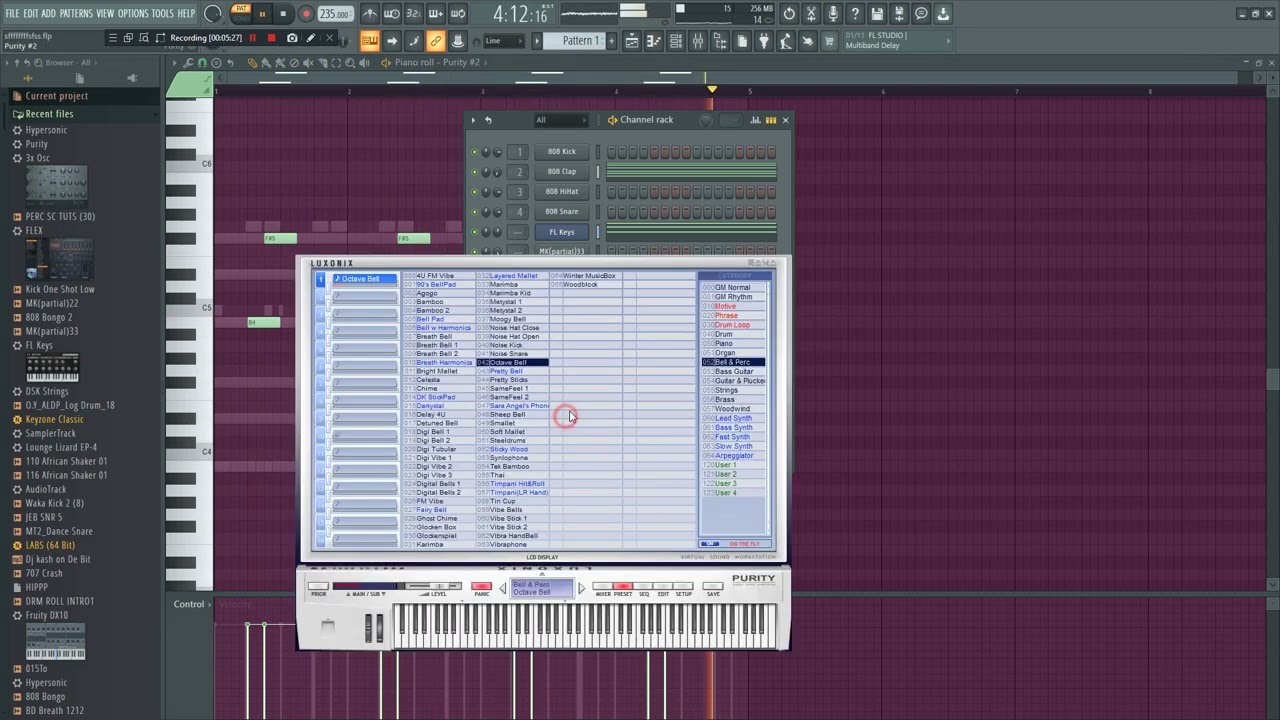Image resolution: width=1280 pixels, height=720 pixels.
Task: Click the SAVE button on Purity
Action: [x=713, y=587]
